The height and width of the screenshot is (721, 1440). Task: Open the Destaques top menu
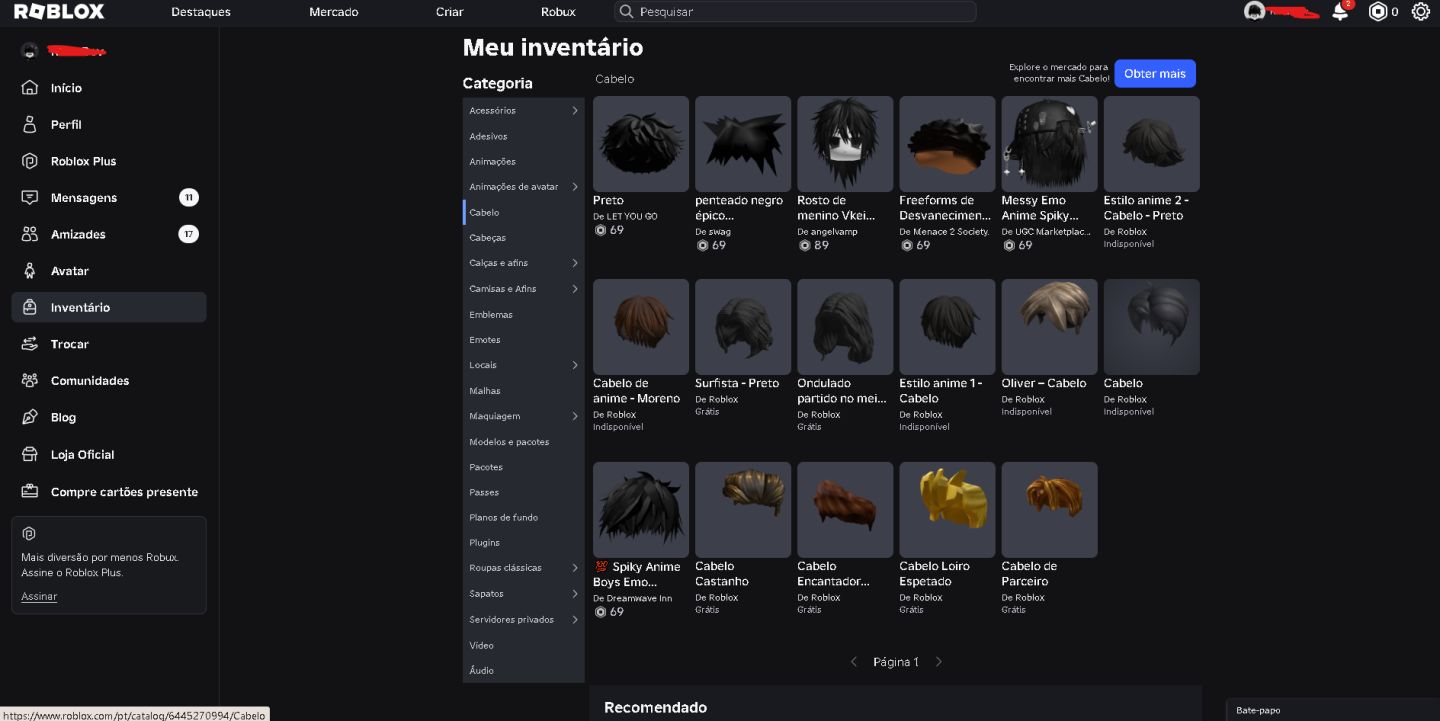(x=201, y=12)
